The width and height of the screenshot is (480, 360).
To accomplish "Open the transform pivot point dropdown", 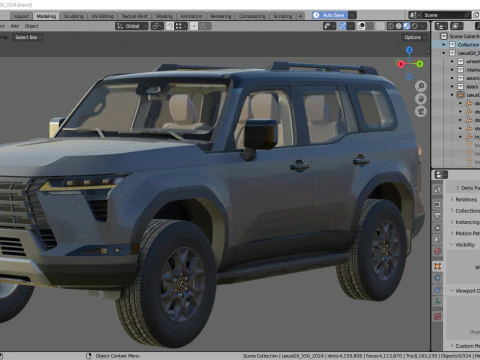I will click(x=157, y=26).
